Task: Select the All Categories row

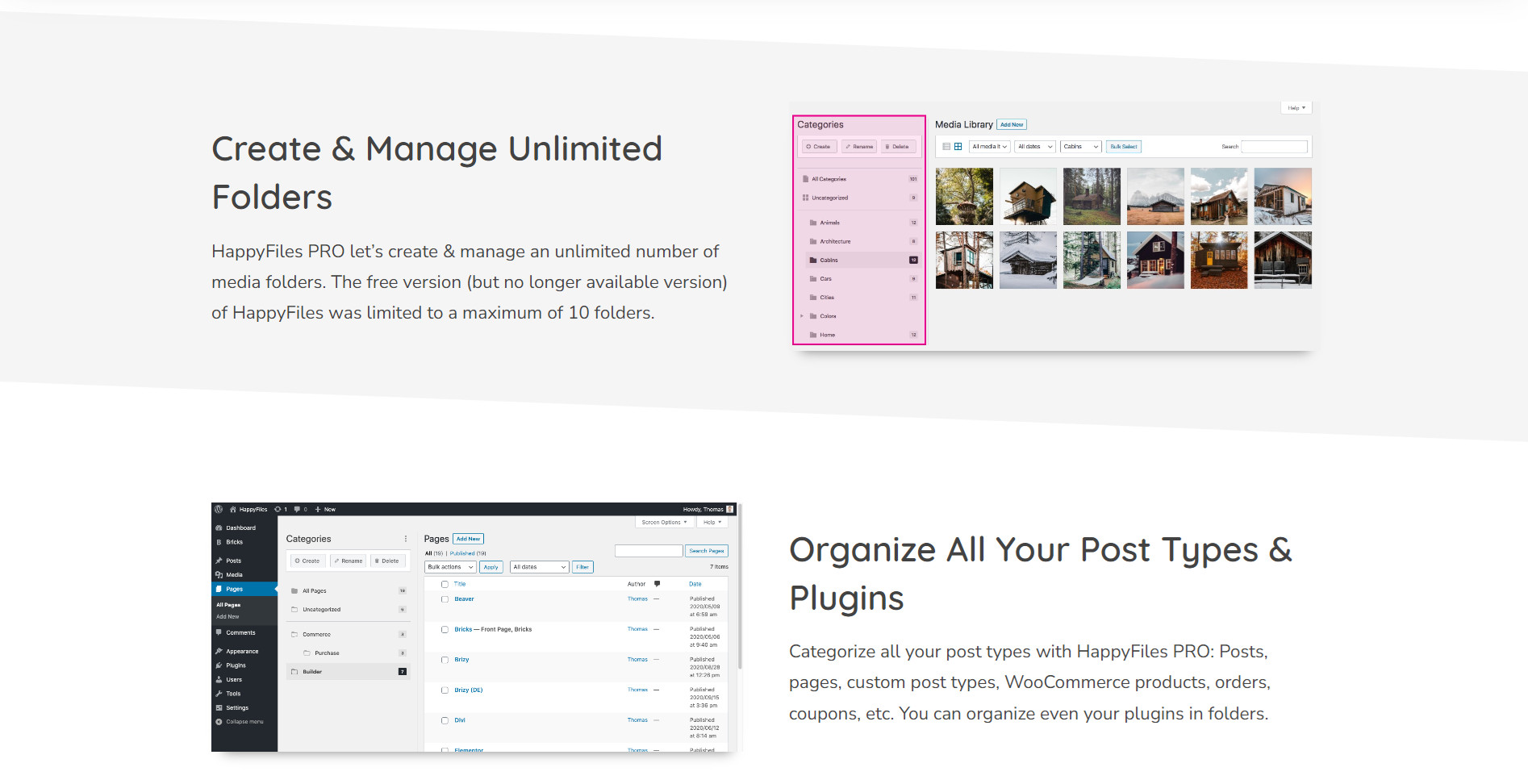Action: click(859, 179)
